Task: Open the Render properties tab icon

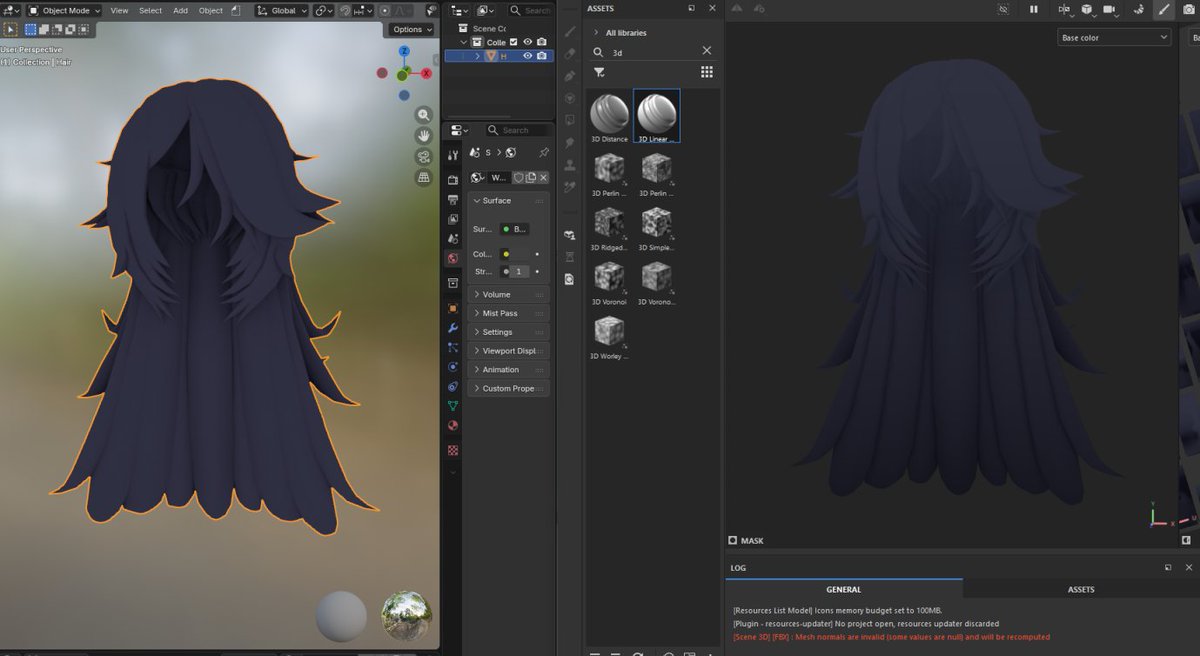Action: 453,180
